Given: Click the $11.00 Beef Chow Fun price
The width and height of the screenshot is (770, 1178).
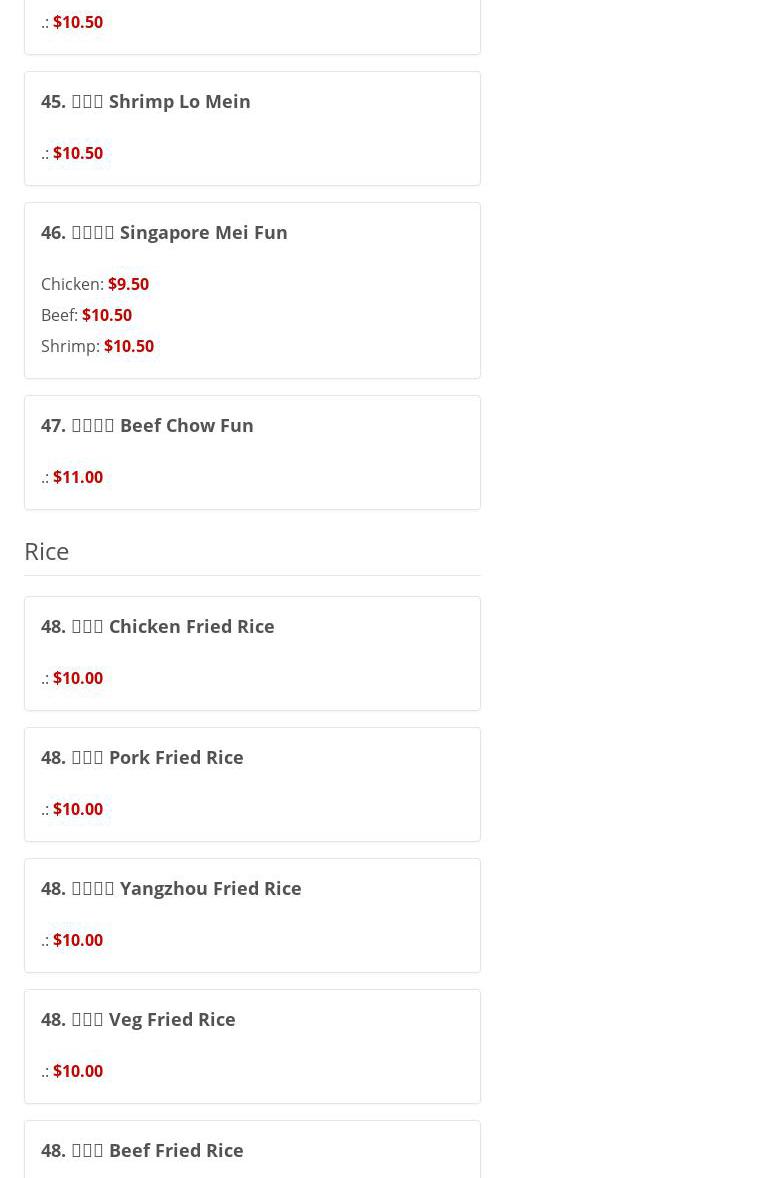Looking at the screenshot, I should (77, 477).
